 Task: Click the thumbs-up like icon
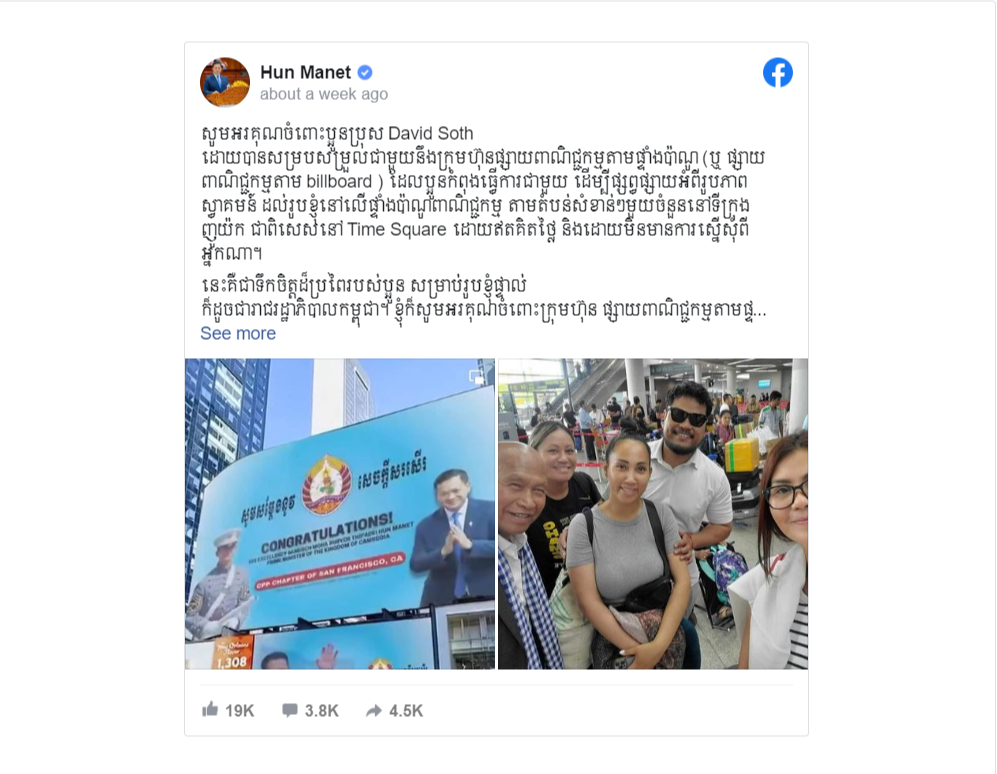pyautogui.click(x=210, y=709)
